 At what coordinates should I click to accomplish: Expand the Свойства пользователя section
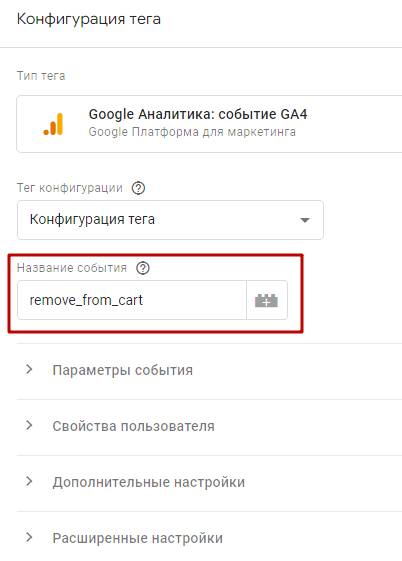click(209, 426)
